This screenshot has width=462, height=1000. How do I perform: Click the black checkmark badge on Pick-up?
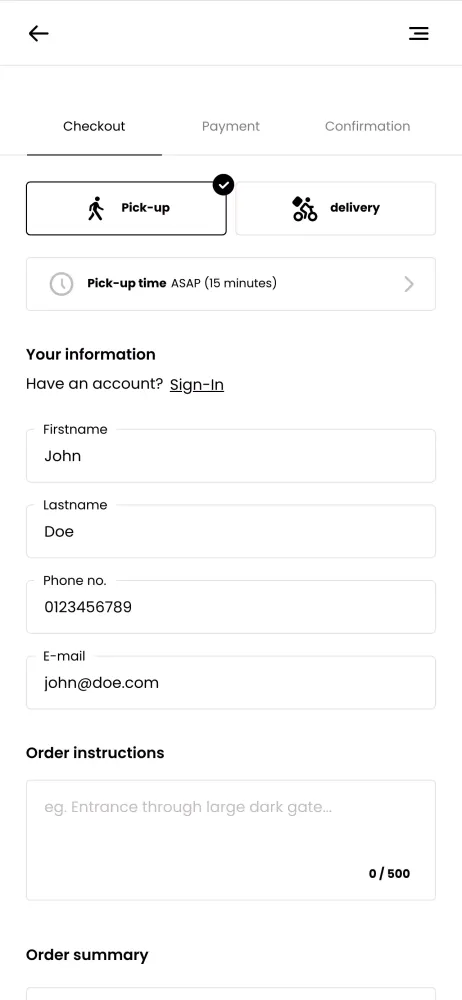coord(223,185)
